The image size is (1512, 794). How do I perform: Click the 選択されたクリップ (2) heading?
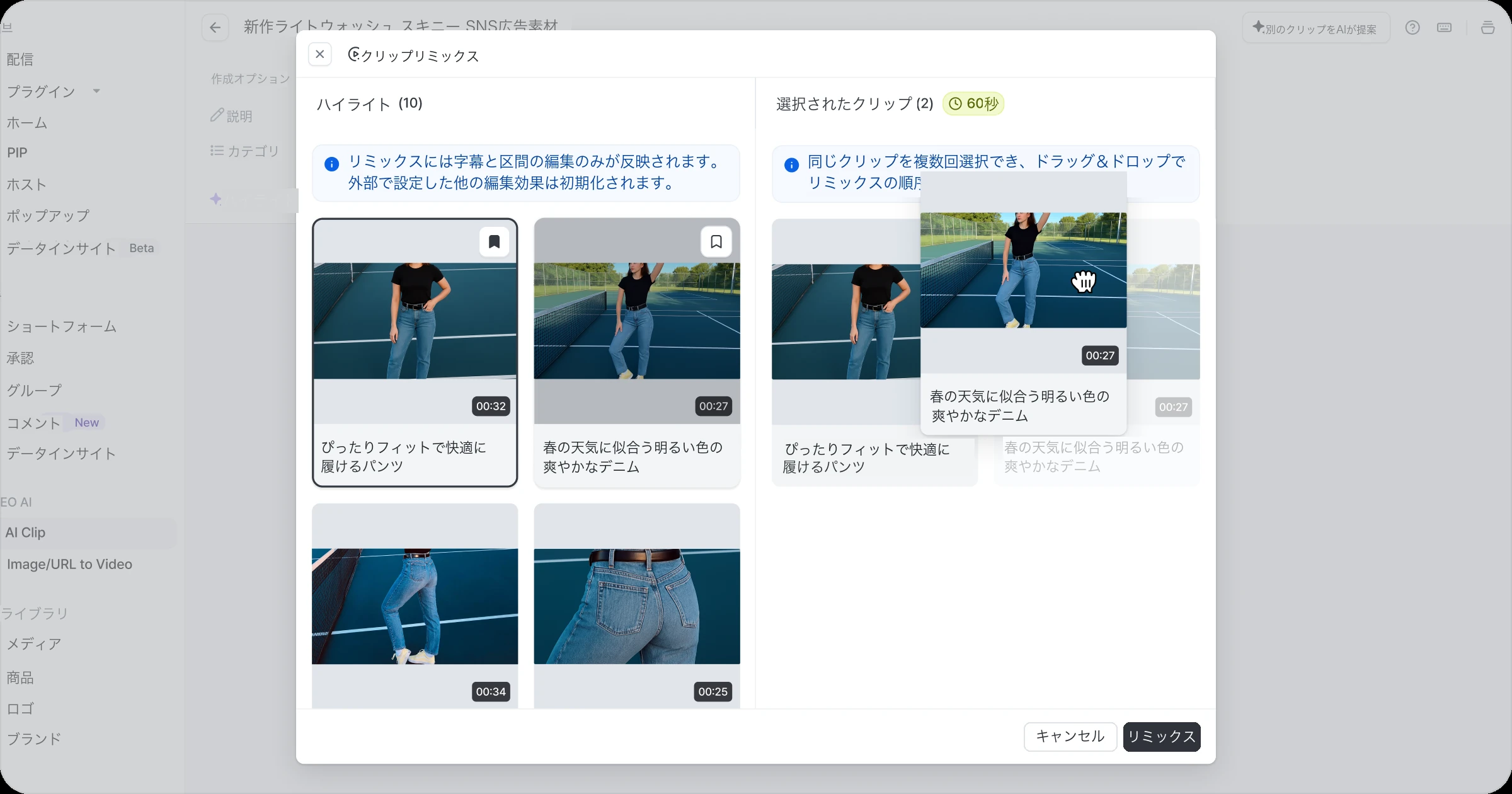tap(855, 104)
